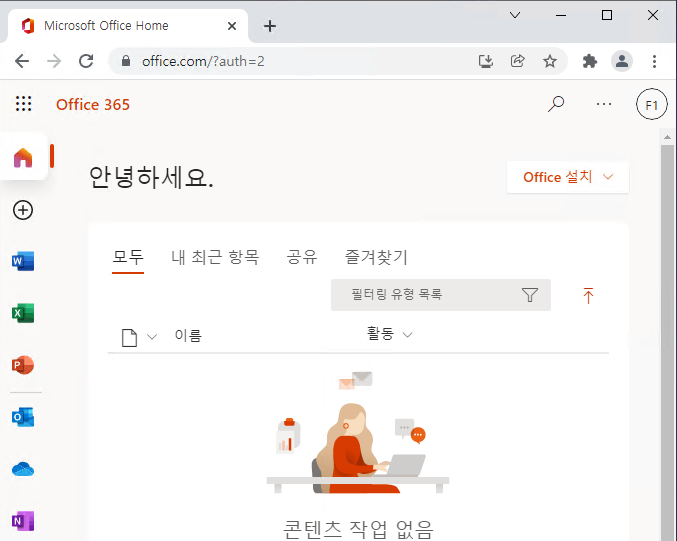Open OneDrive from the sidebar
The height and width of the screenshot is (541, 677).
pos(23,469)
